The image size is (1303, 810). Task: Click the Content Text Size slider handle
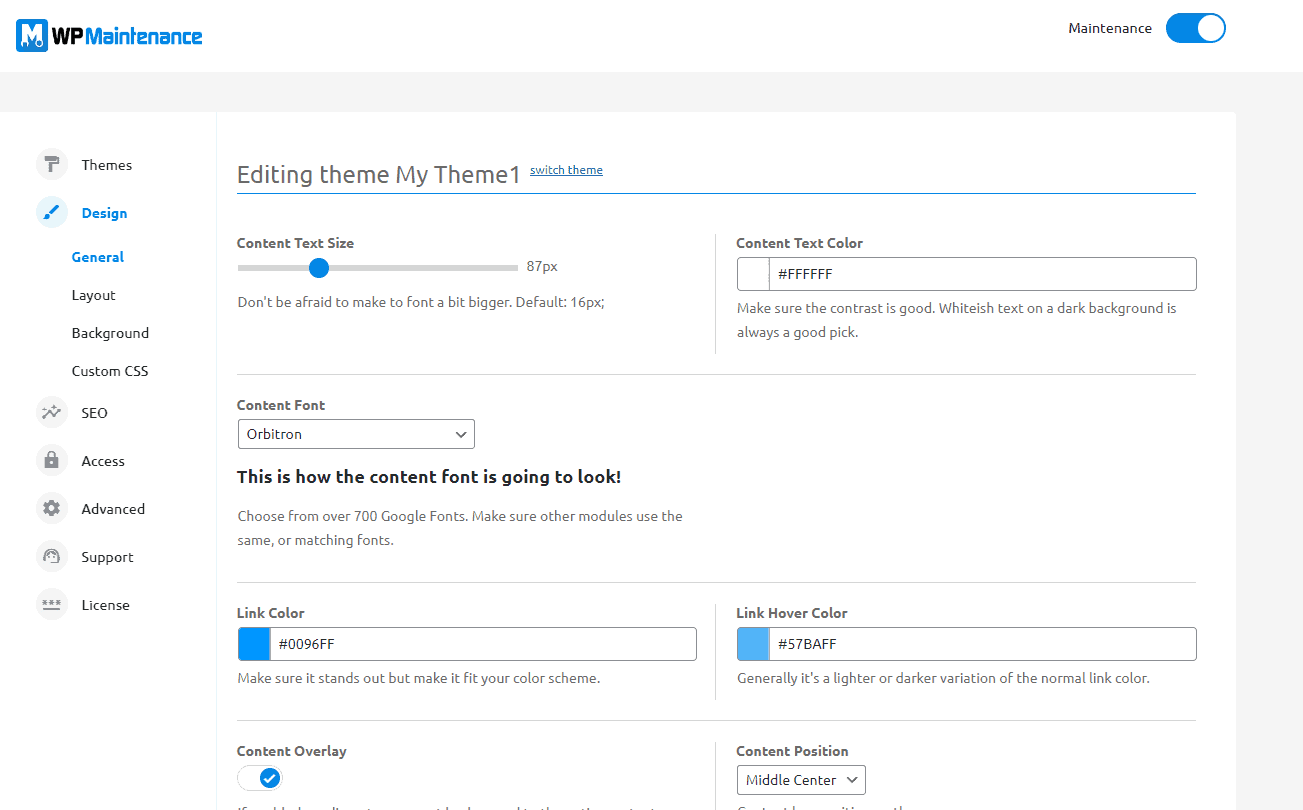click(x=319, y=268)
